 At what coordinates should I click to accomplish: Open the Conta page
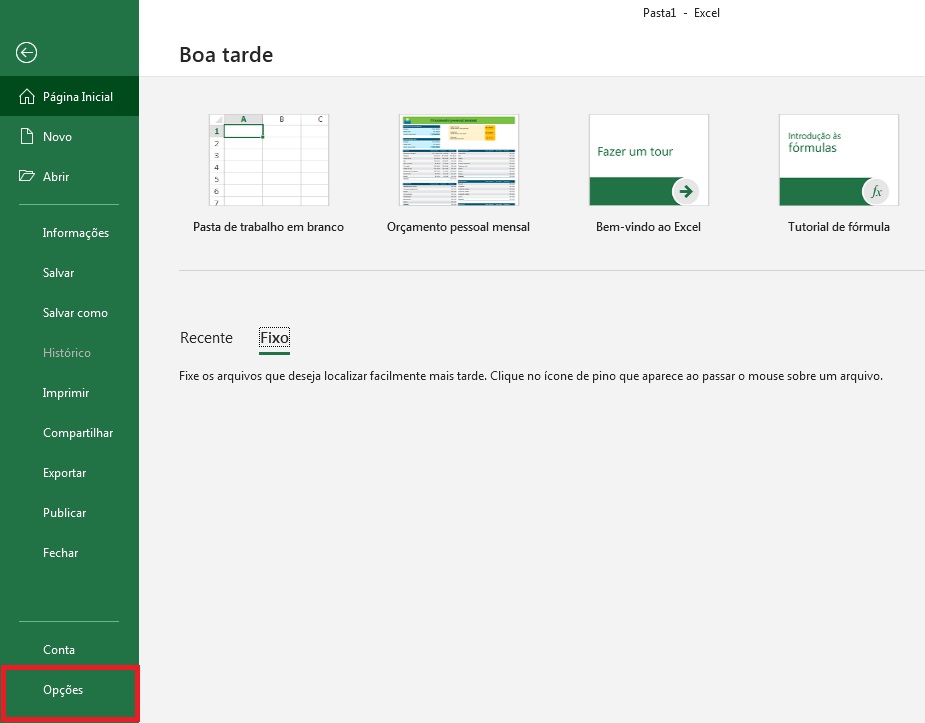click(69, 650)
